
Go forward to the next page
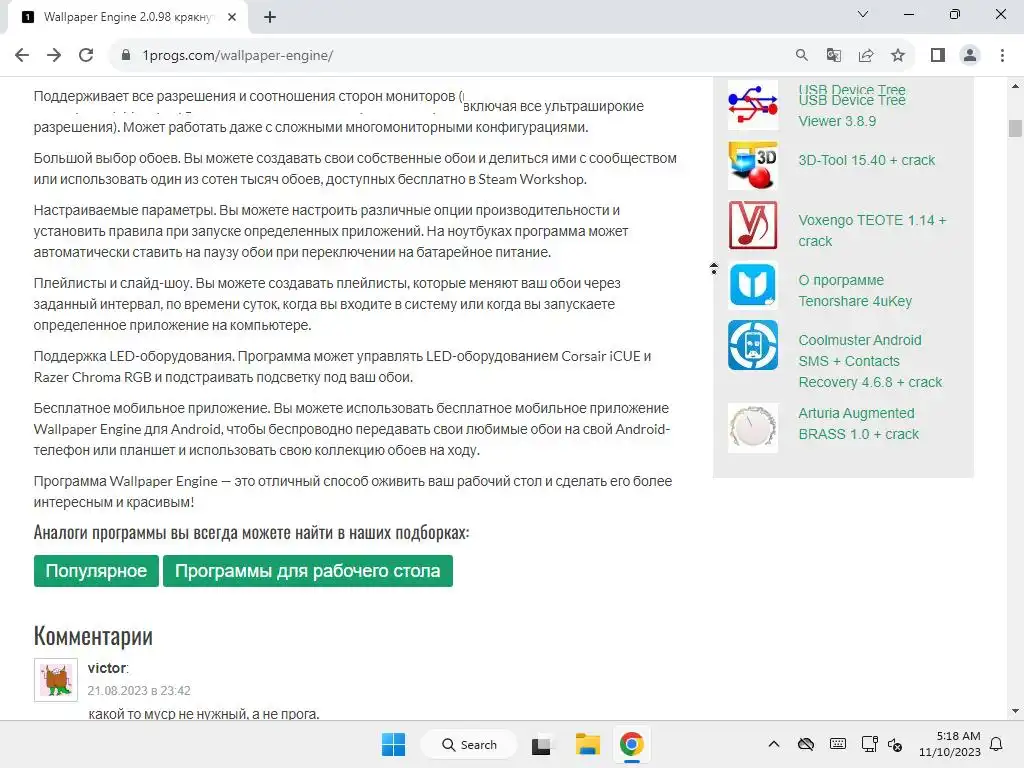click(54, 56)
